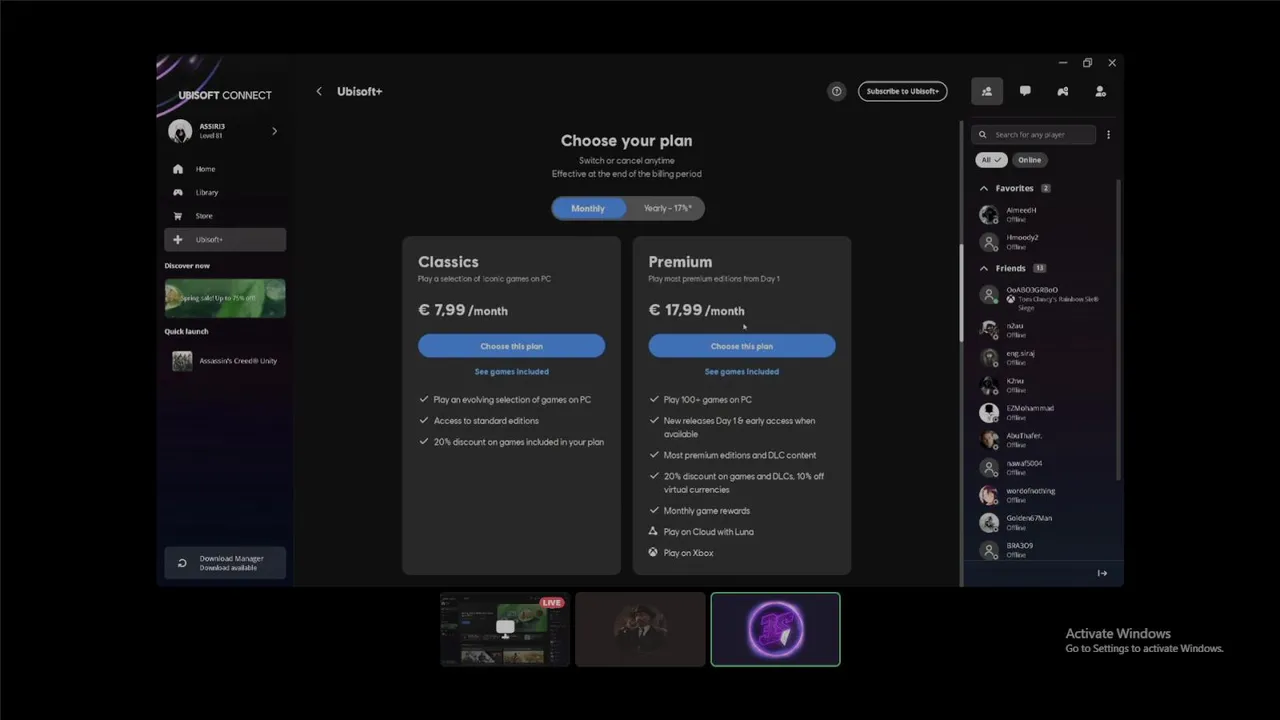
Task: Toggle the Online friends filter
Action: coord(1029,160)
